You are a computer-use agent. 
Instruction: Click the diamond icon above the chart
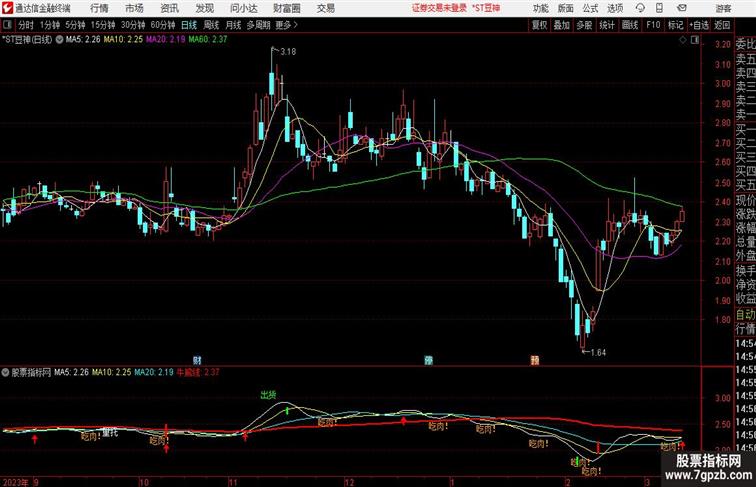tap(683, 40)
